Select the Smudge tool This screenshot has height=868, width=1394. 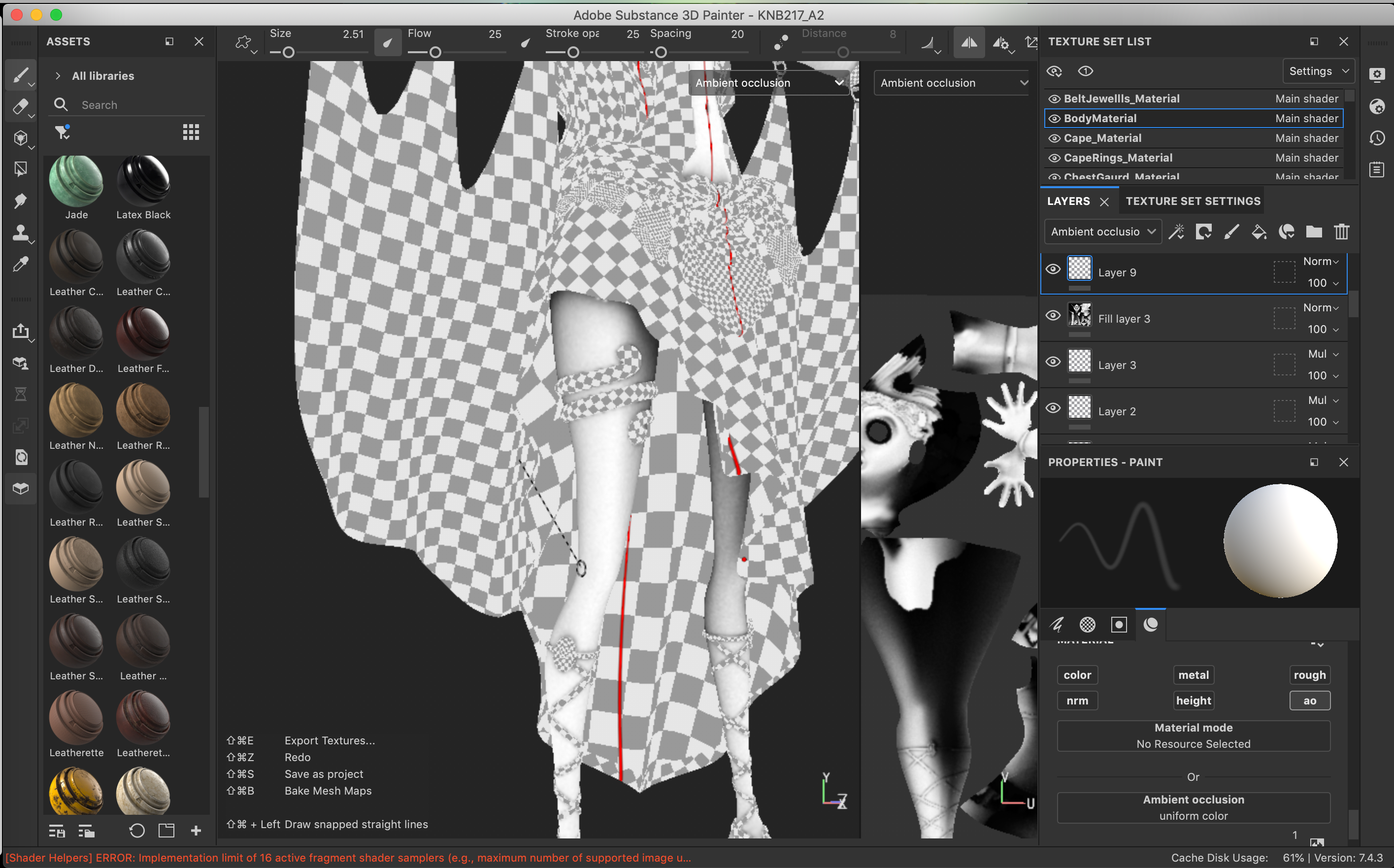[x=20, y=201]
